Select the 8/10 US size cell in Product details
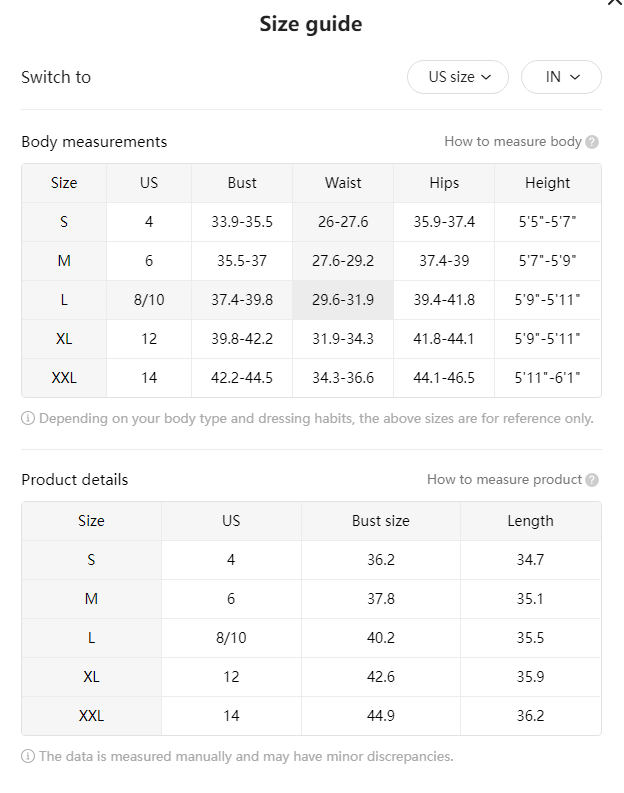The width and height of the screenshot is (624, 793). 231,638
